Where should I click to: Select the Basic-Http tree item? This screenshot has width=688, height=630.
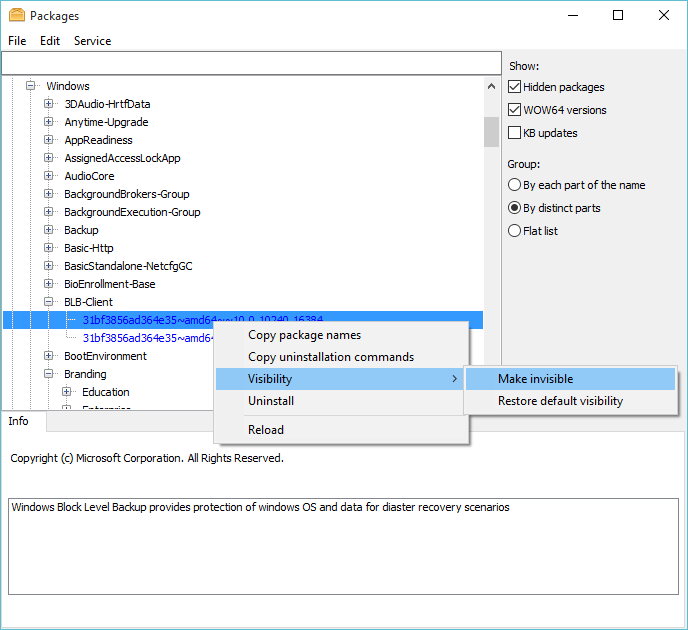(89, 248)
